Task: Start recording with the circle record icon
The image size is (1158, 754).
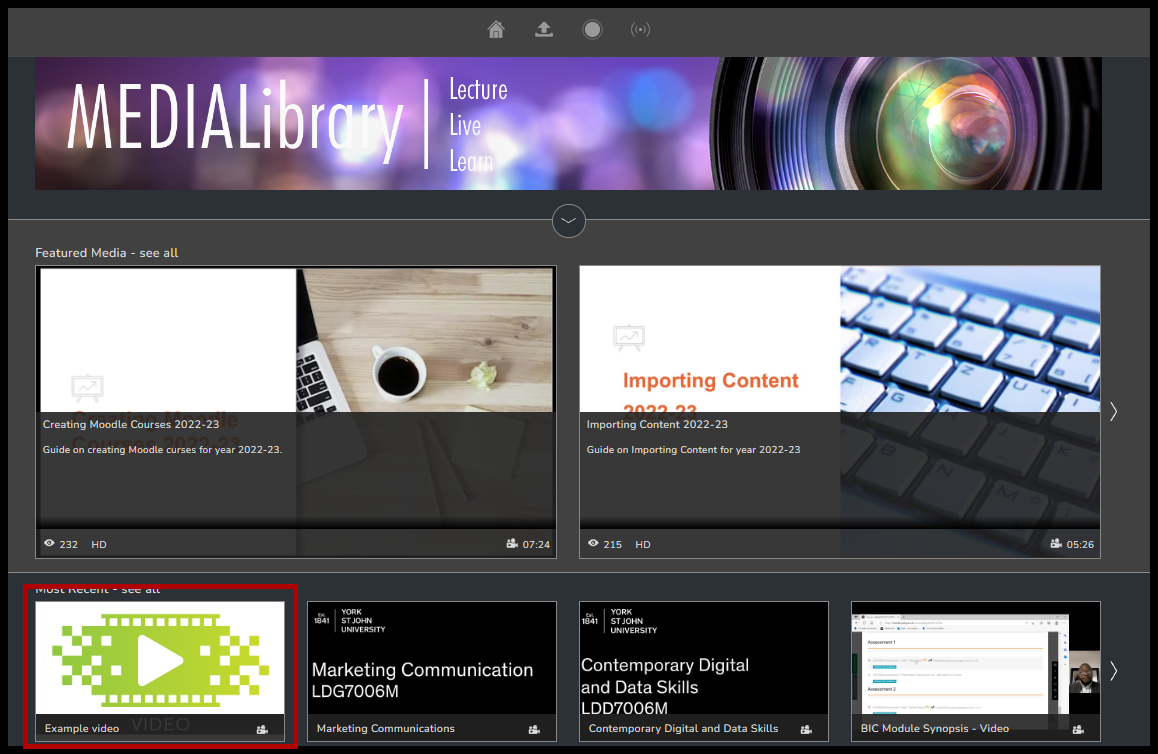Action: pyautogui.click(x=592, y=30)
